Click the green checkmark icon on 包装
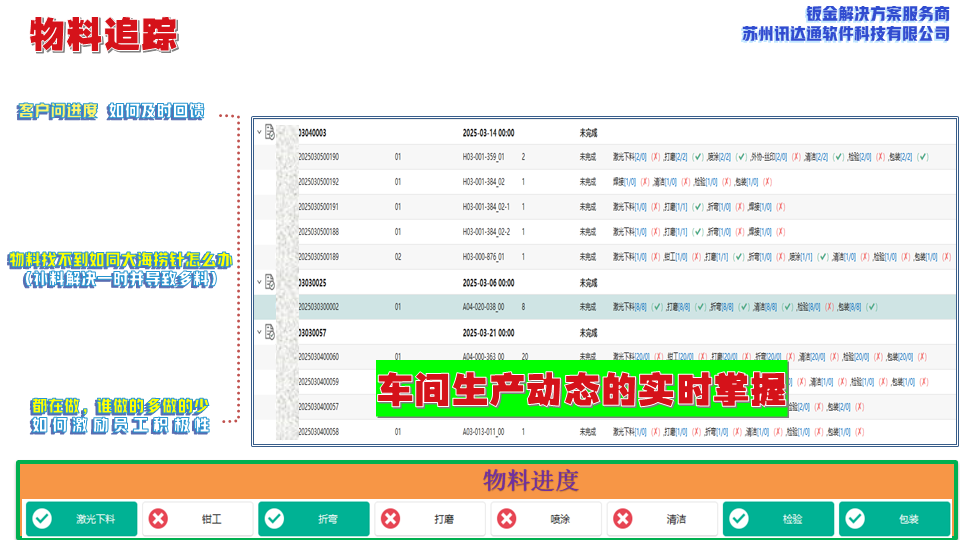This screenshot has width=960, height=540. [x=855, y=519]
